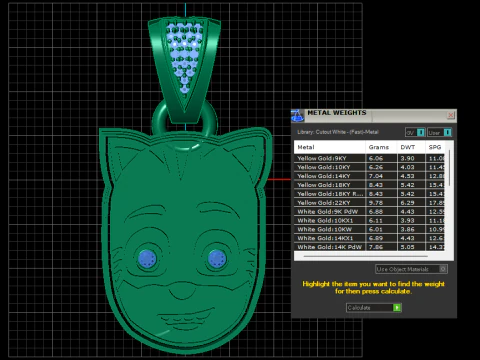The image size is (480, 360).
Task: Select the Yellow Gold:9KY row
Action: [369, 158]
